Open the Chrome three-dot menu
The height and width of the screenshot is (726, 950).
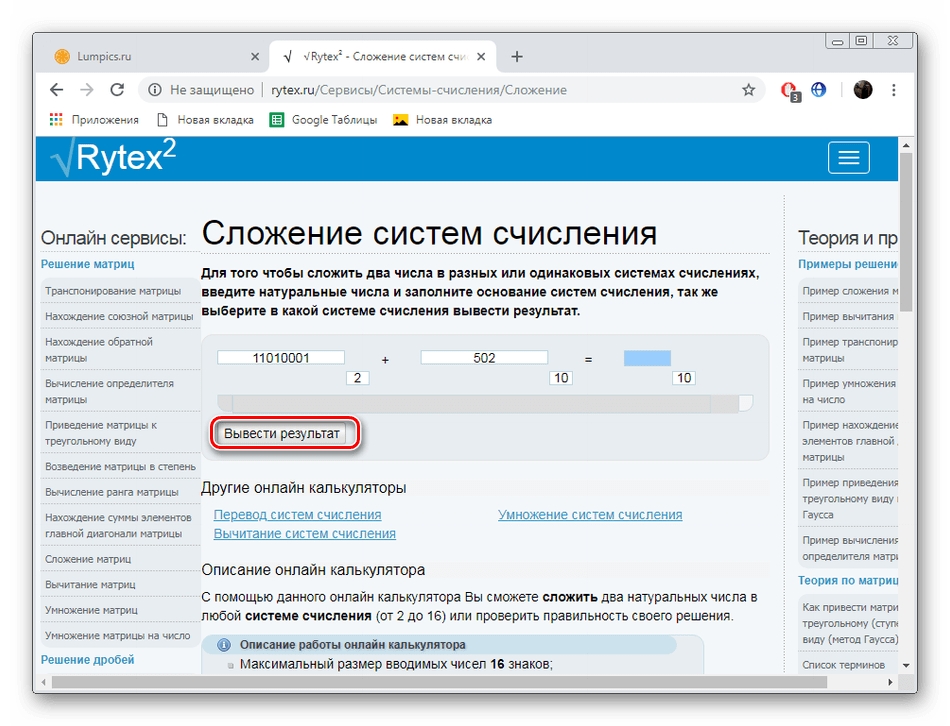tap(893, 89)
